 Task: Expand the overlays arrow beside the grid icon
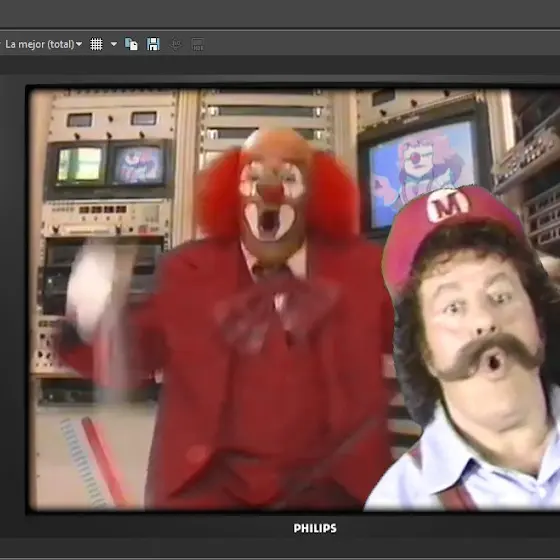pyautogui.click(x=114, y=44)
